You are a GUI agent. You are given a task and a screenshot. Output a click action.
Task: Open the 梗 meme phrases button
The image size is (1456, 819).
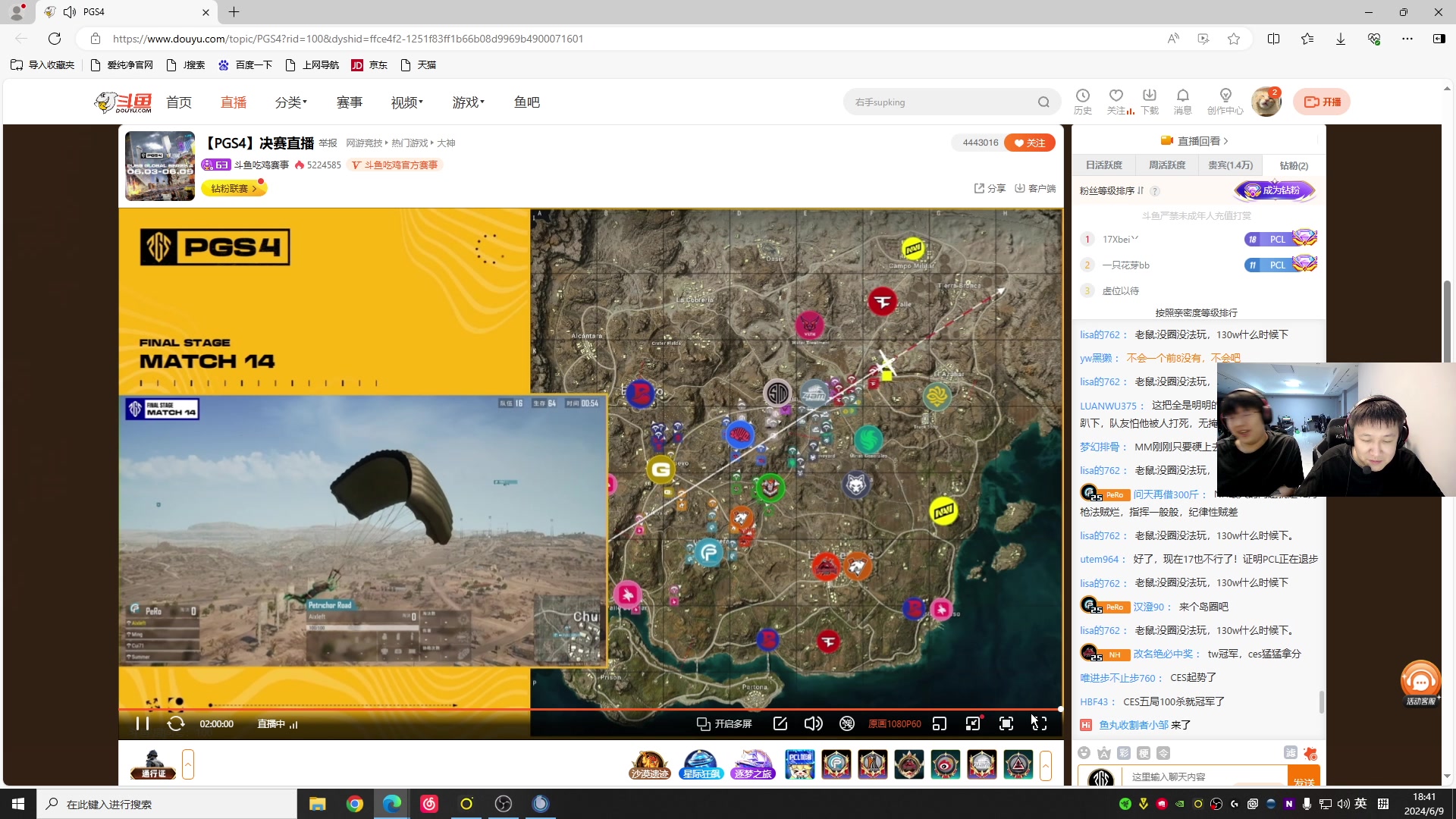1144,753
